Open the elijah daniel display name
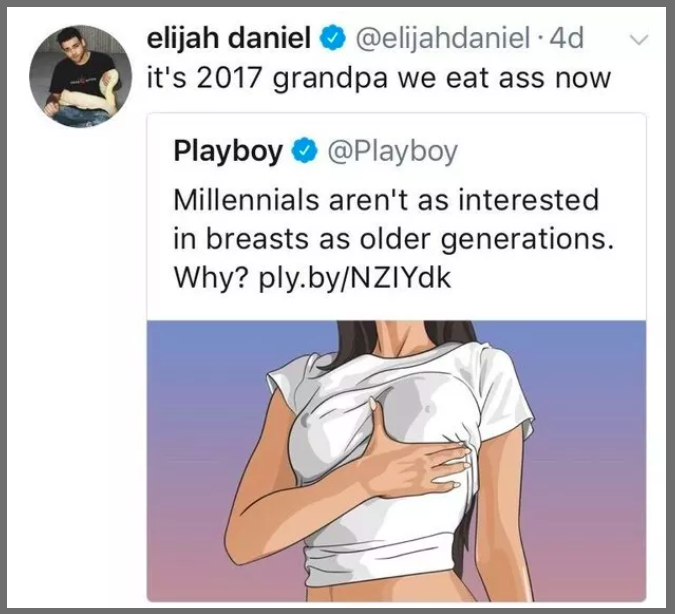Image resolution: width=675 pixels, height=614 pixels. pos(229,37)
